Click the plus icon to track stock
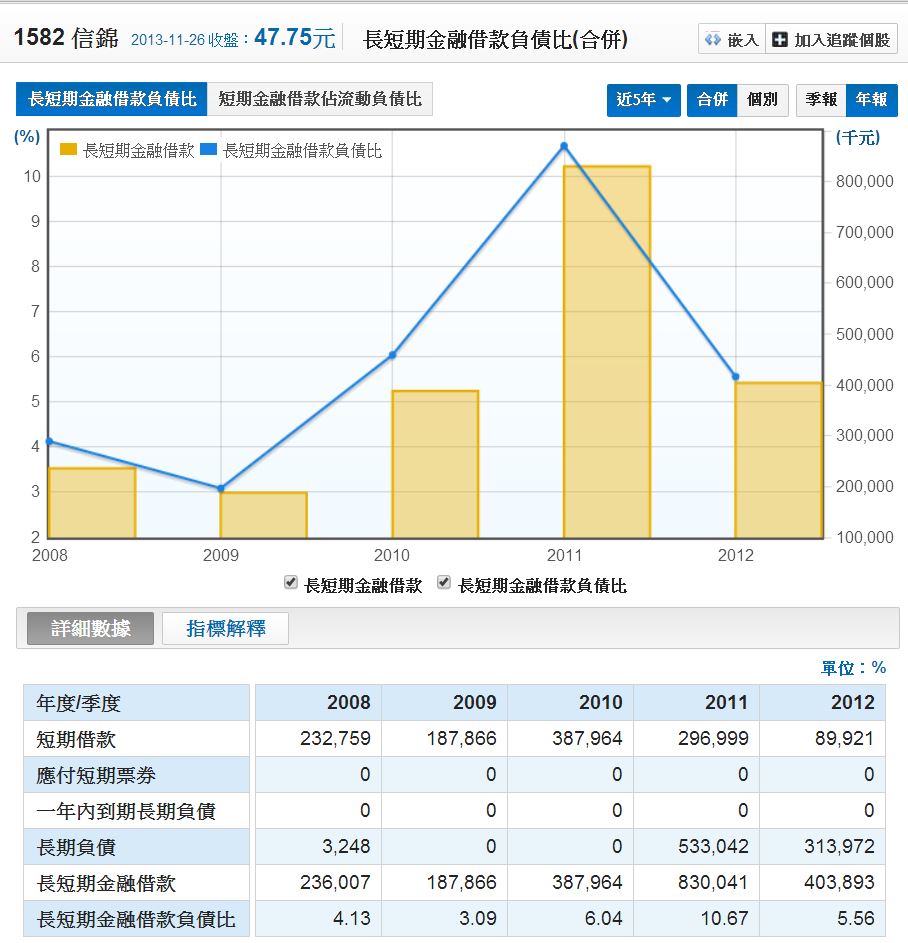The image size is (908, 943). pyautogui.click(x=780, y=40)
